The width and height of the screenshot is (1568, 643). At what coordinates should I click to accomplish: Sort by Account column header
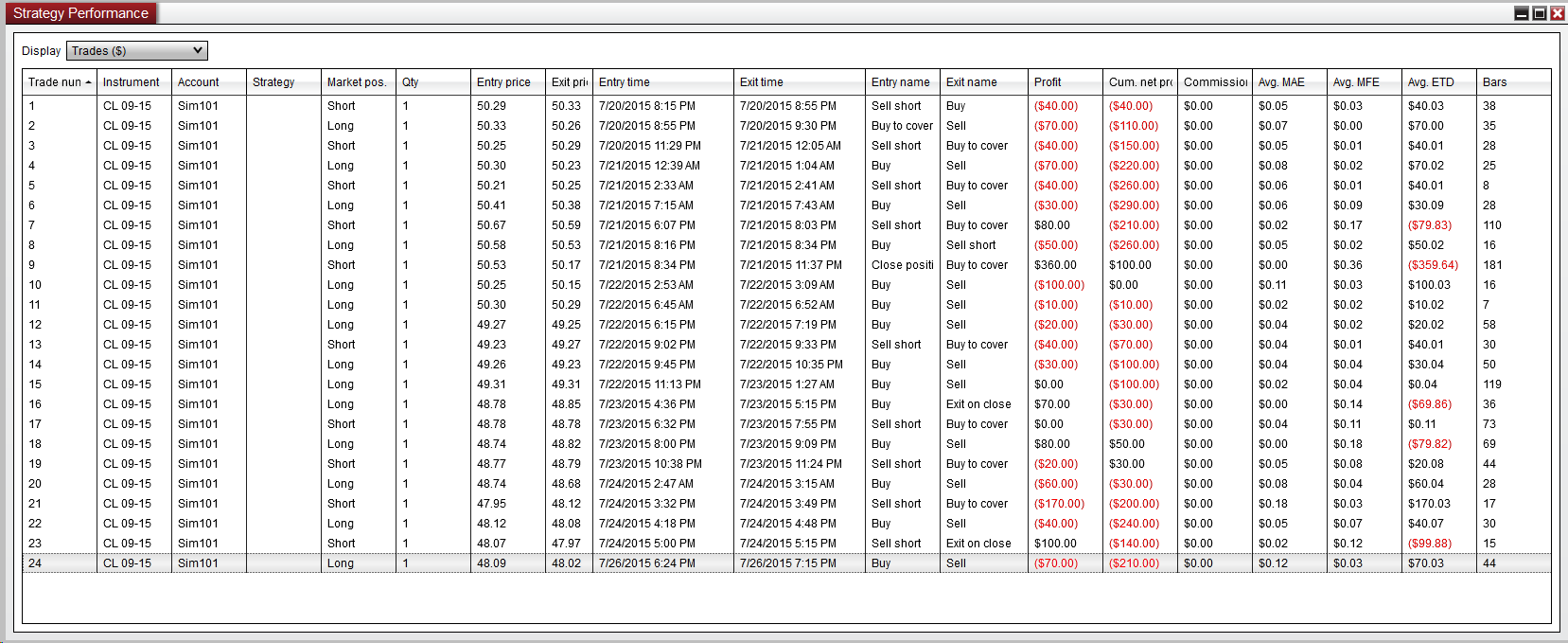tap(209, 82)
